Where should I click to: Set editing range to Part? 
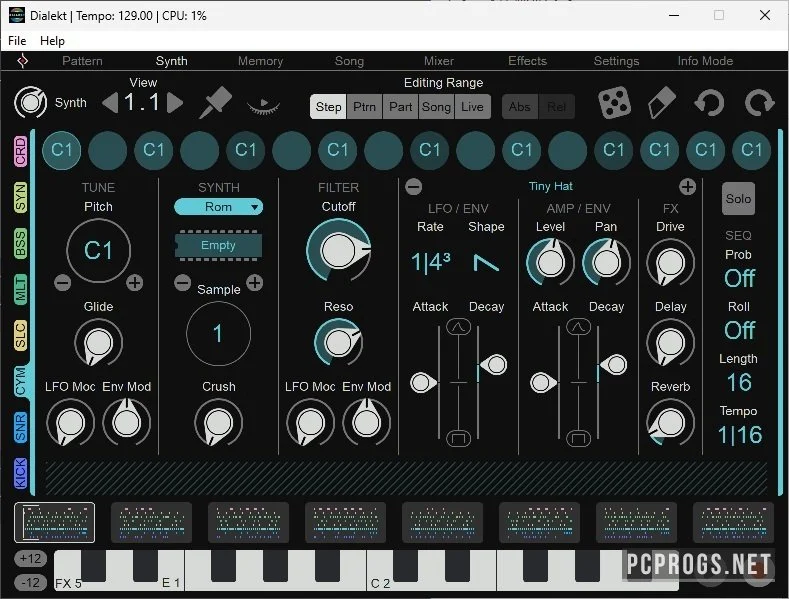(x=401, y=107)
